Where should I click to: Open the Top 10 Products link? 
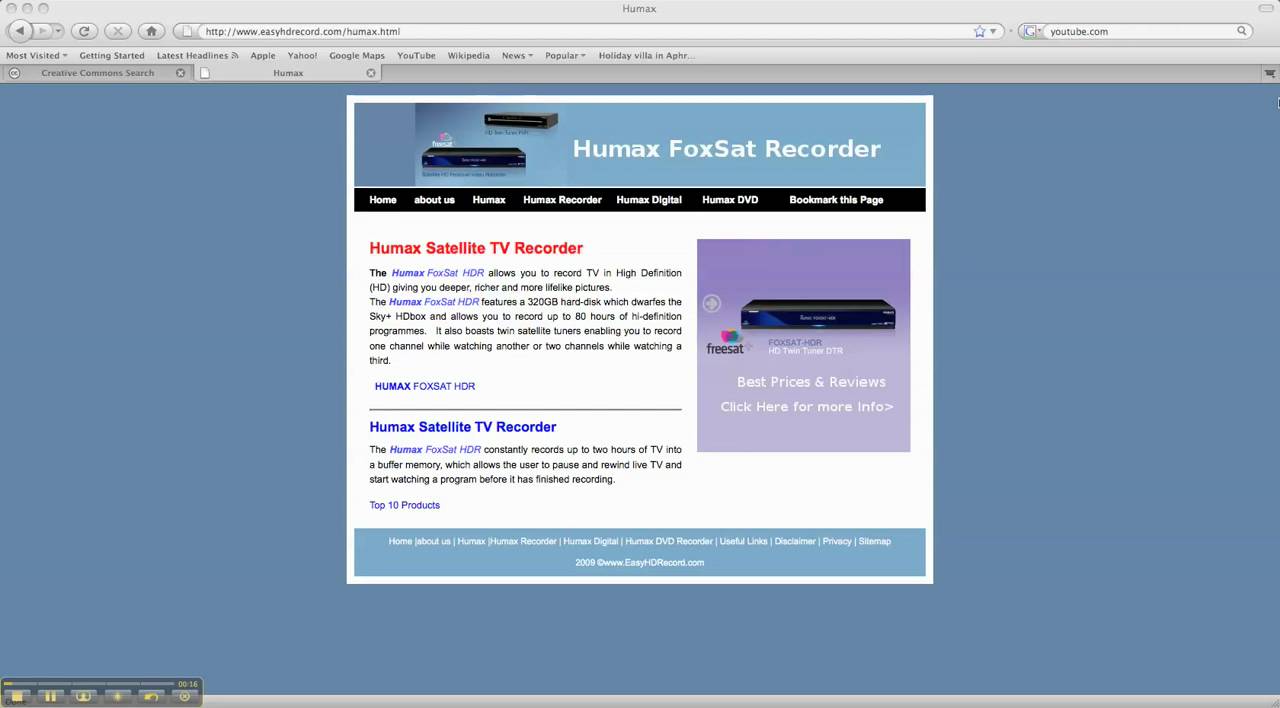point(405,505)
